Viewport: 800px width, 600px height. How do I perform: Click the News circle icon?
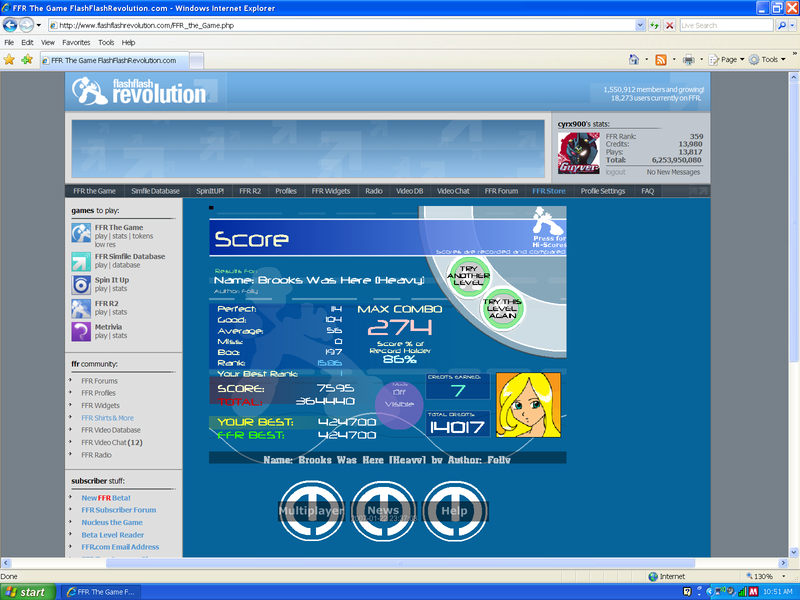pyautogui.click(x=382, y=510)
